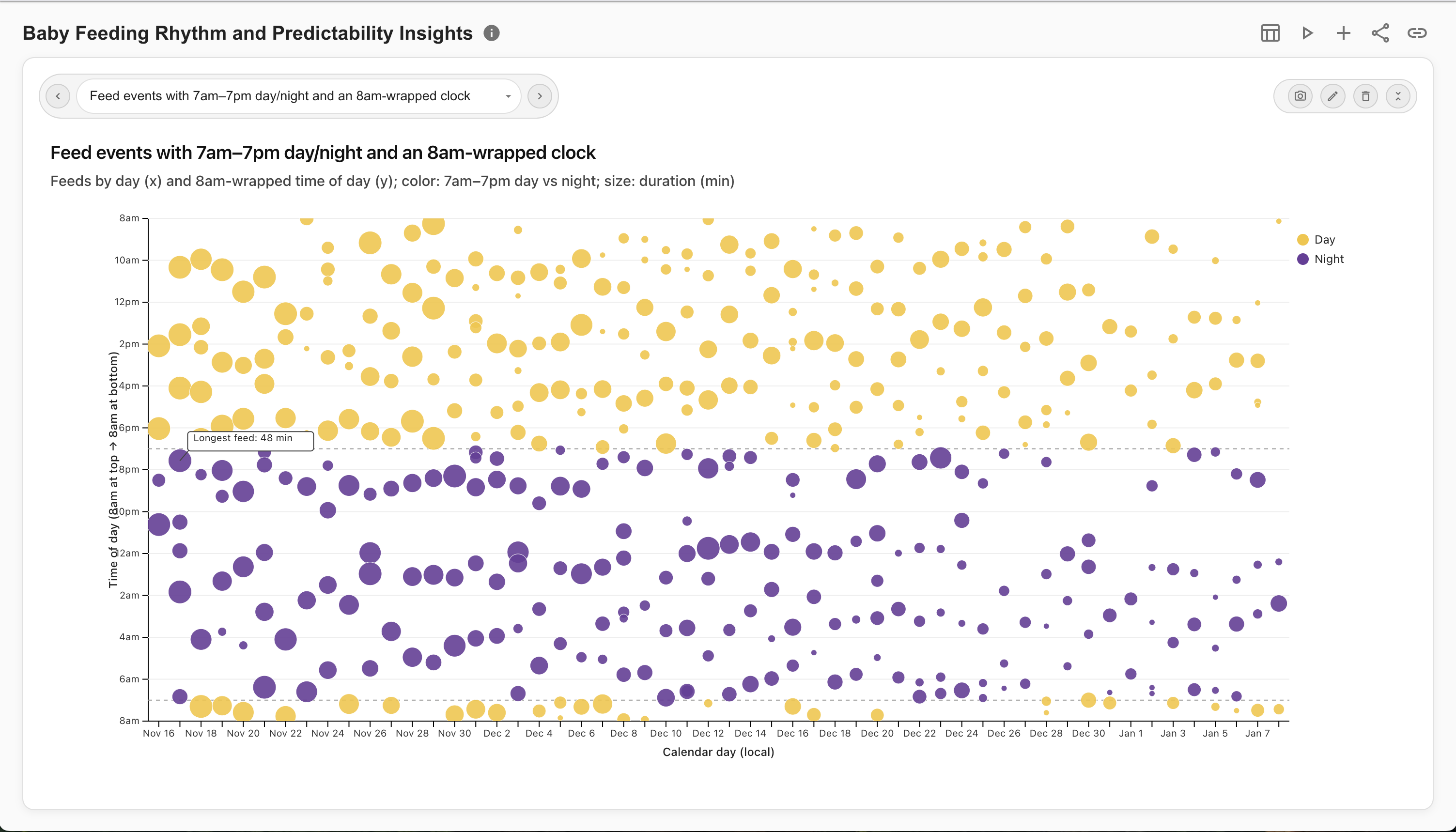Toggle the Day series legend label
This screenshot has height=832, width=1456.
pos(1324,239)
